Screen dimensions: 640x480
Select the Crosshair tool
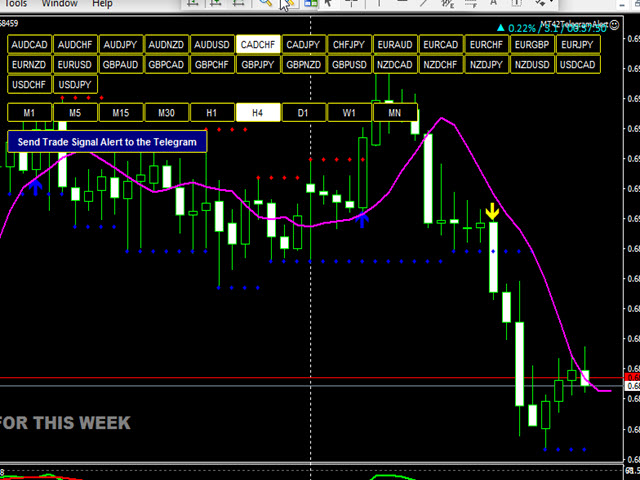[351, 2]
